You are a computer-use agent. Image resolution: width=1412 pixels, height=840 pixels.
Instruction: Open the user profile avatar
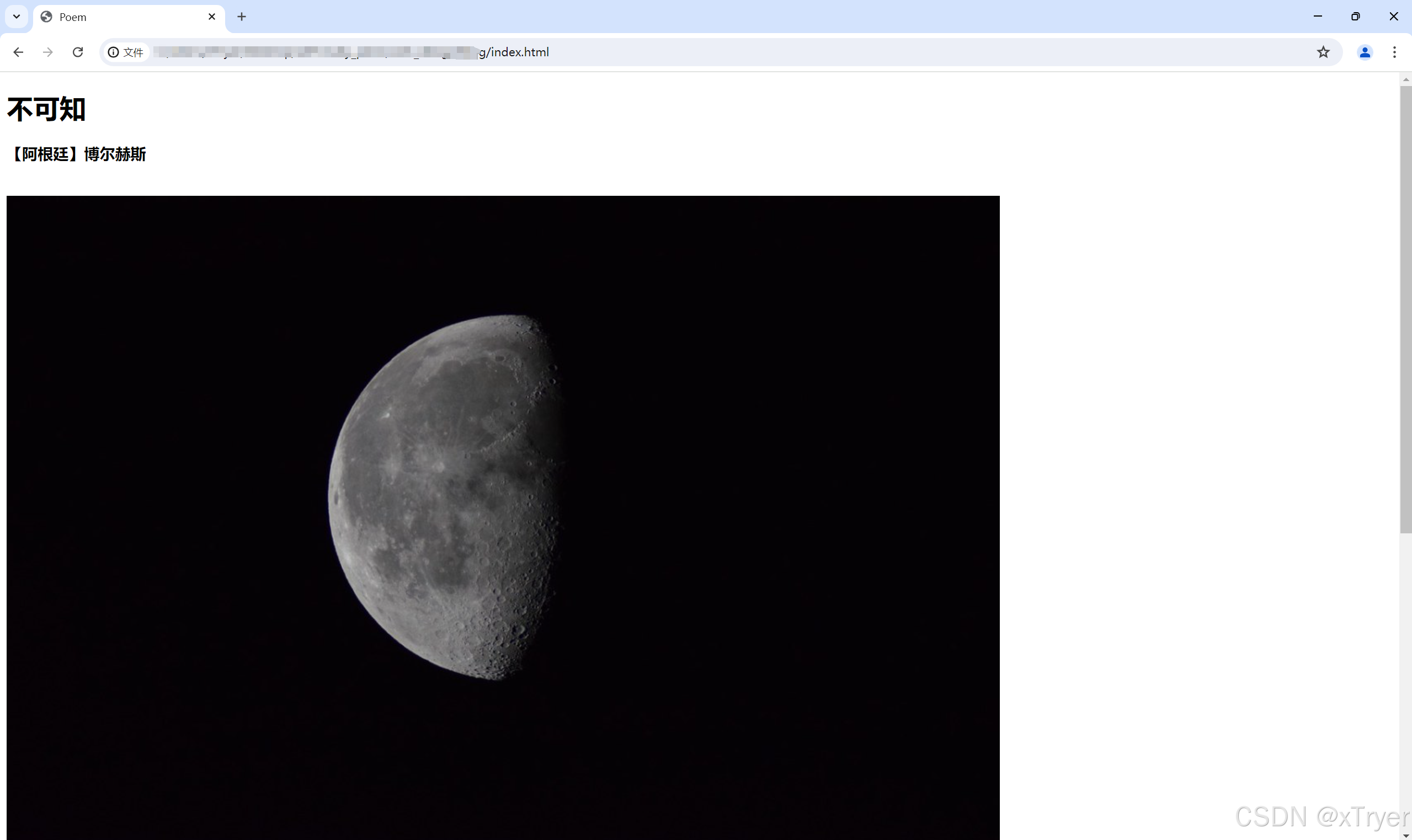[1365, 52]
